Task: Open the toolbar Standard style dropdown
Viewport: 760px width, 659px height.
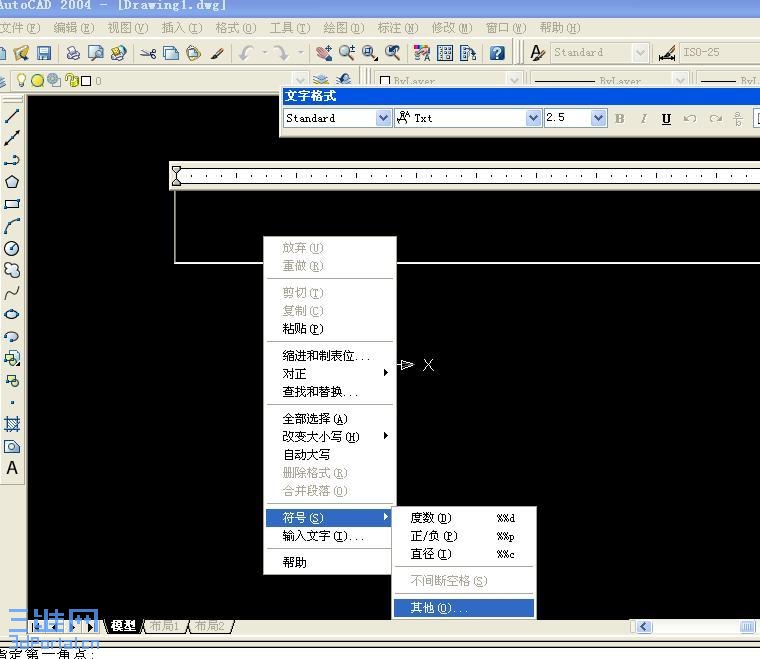Action: [640, 52]
